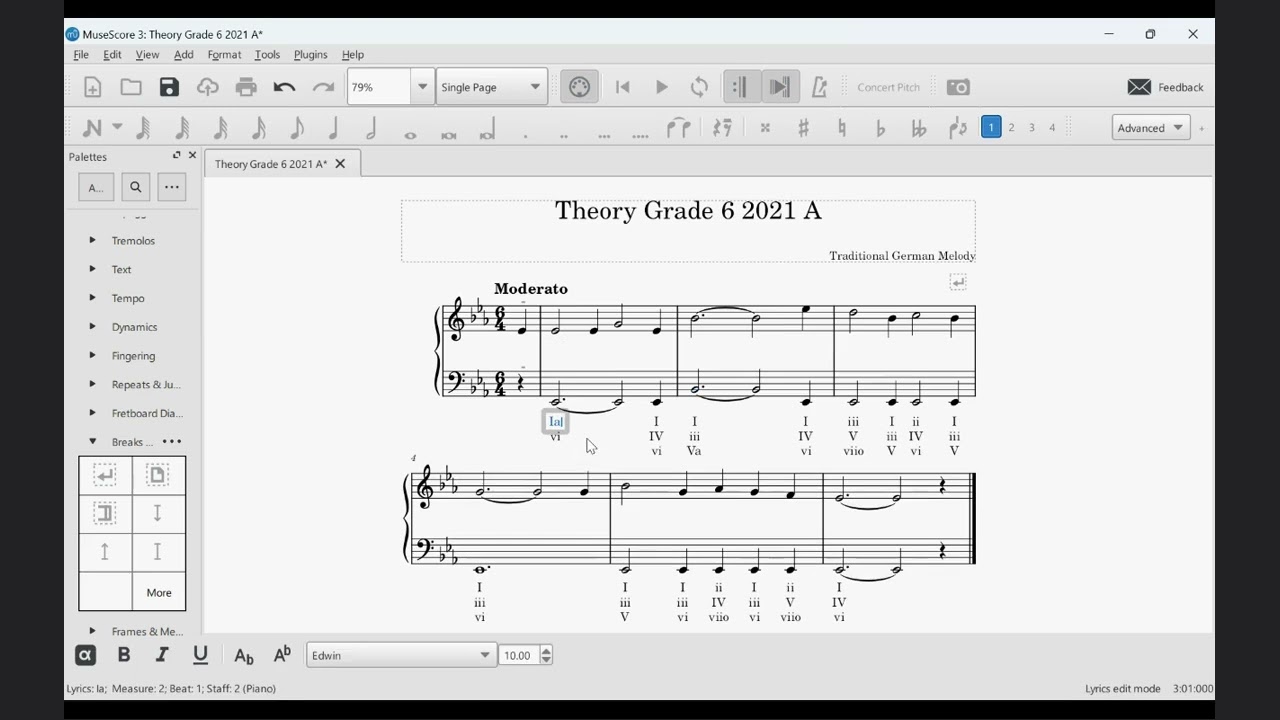Image resolution: width=1280 pixels, height=720 pixels.
Task: Switch to voice 1
Action: [x=991, y=128]
